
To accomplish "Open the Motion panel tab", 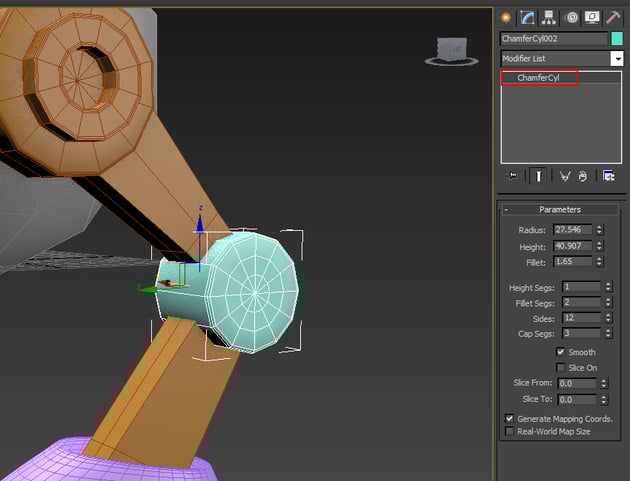I will pos(572,17).
